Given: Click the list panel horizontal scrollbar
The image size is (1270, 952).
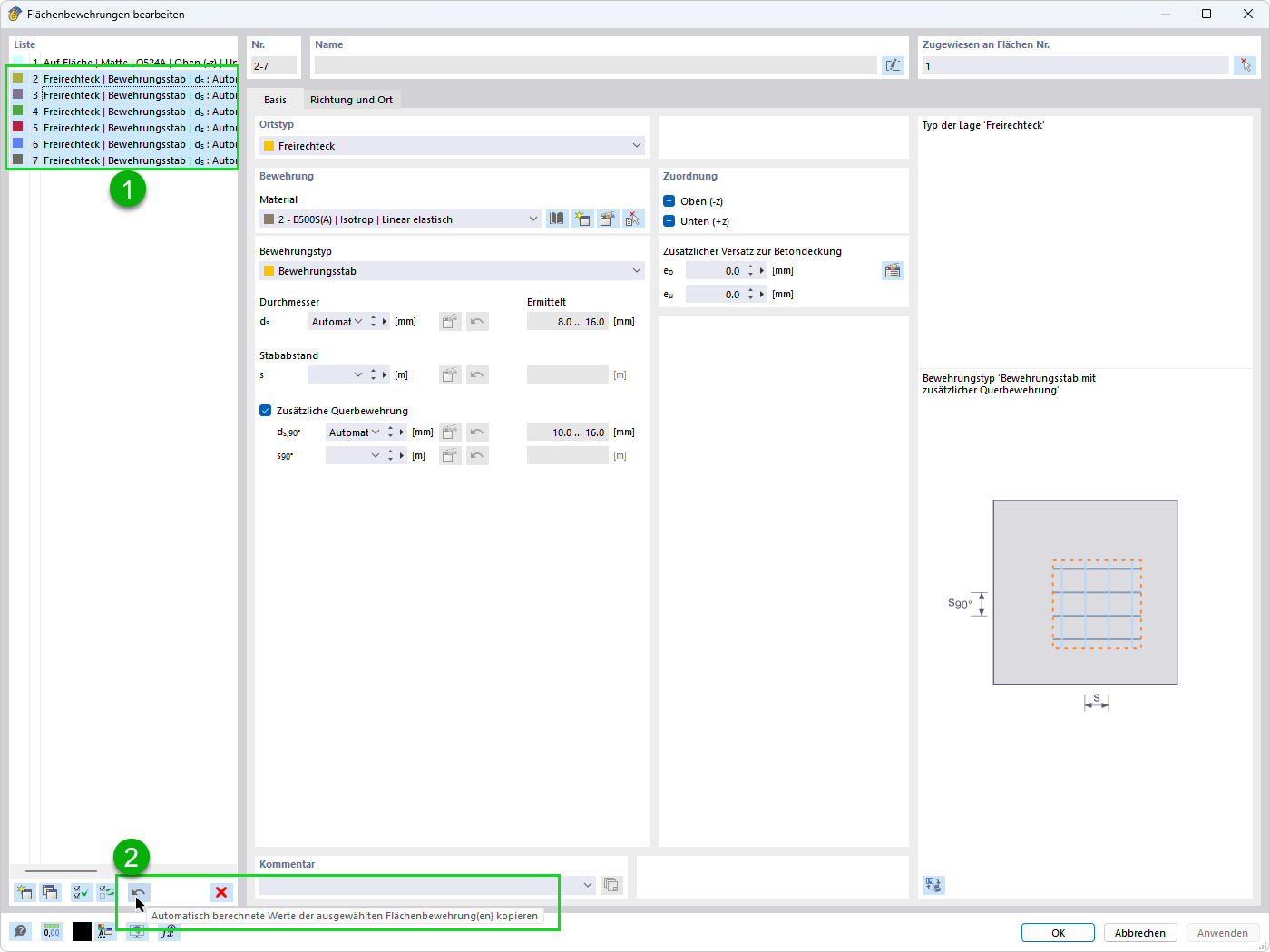Looking at the screenshot, I should click(x=61, y=871).
